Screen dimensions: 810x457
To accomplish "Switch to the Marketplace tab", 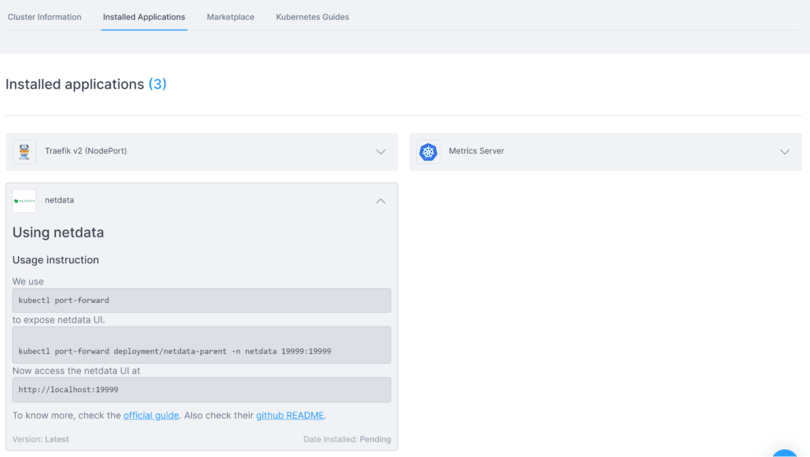I will click(230, 17).
